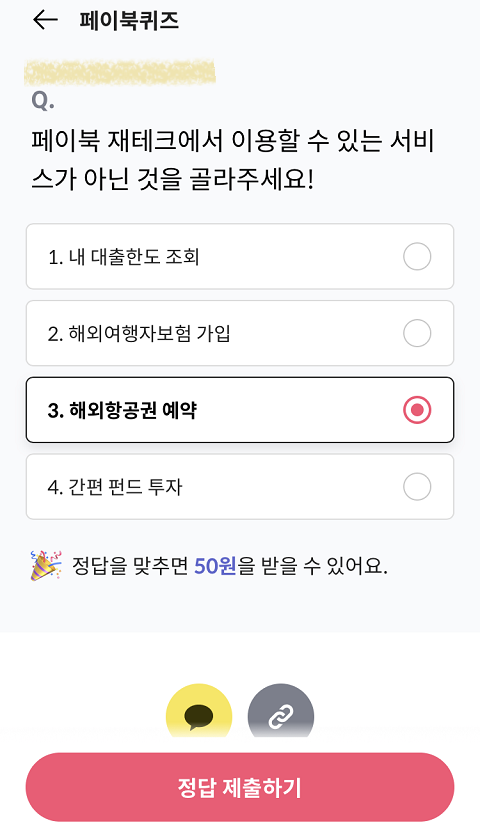This screenshot has height=838, width=480.
Task: Choose answer text '1. 내 대출한도 조회'
Action: click(123, 257)
